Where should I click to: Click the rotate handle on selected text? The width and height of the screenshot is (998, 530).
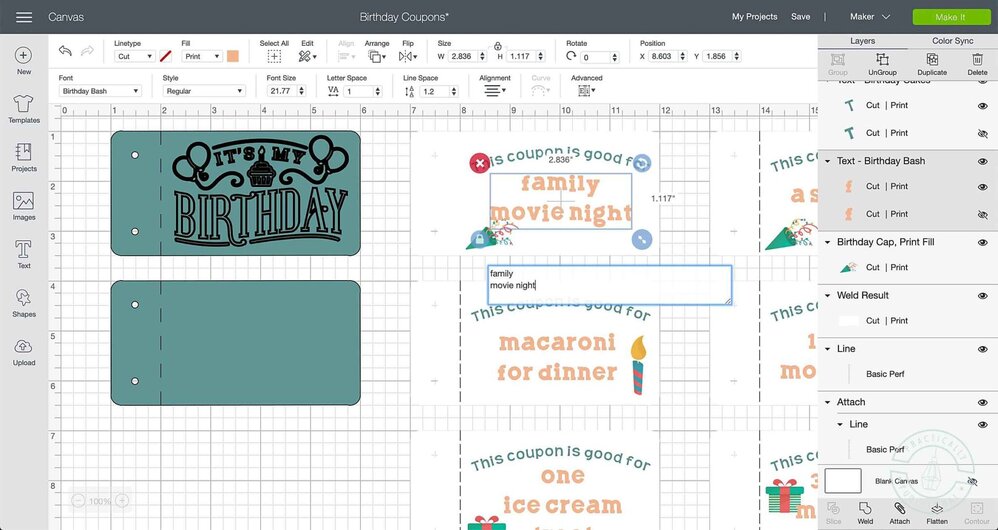tap(642, 163)
